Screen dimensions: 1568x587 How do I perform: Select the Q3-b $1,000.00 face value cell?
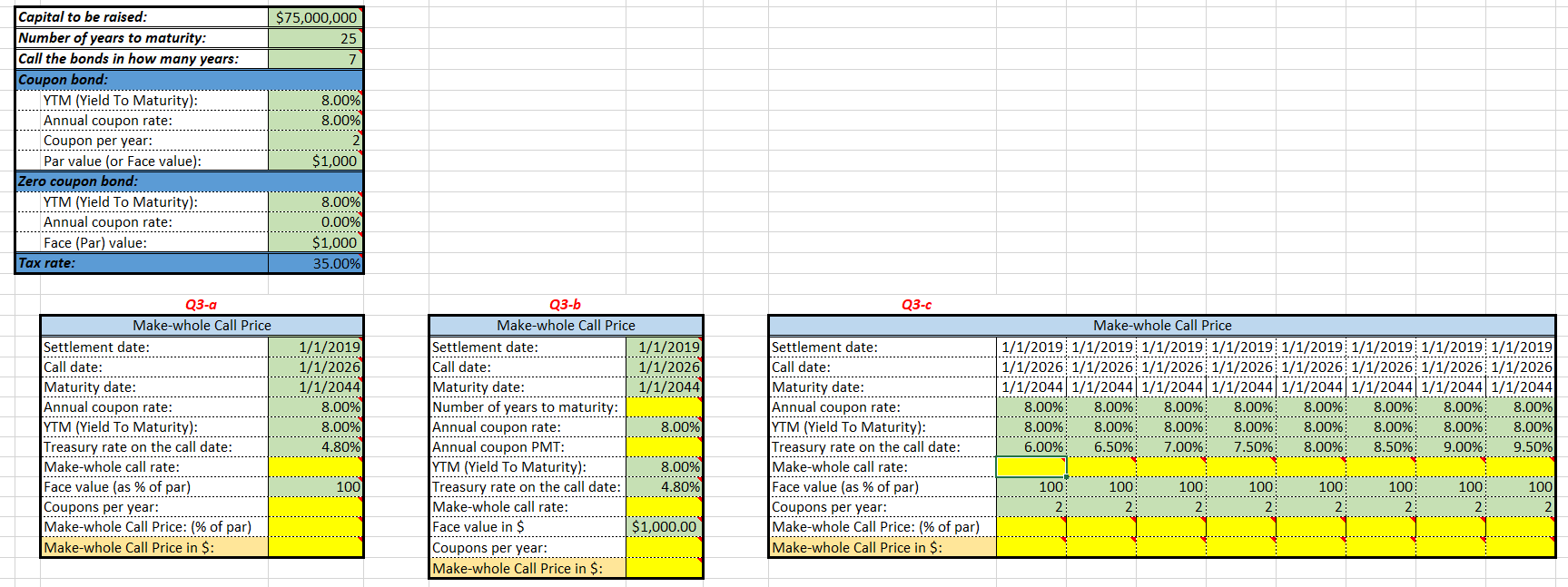pyautogui.click(x=664, y=526)
